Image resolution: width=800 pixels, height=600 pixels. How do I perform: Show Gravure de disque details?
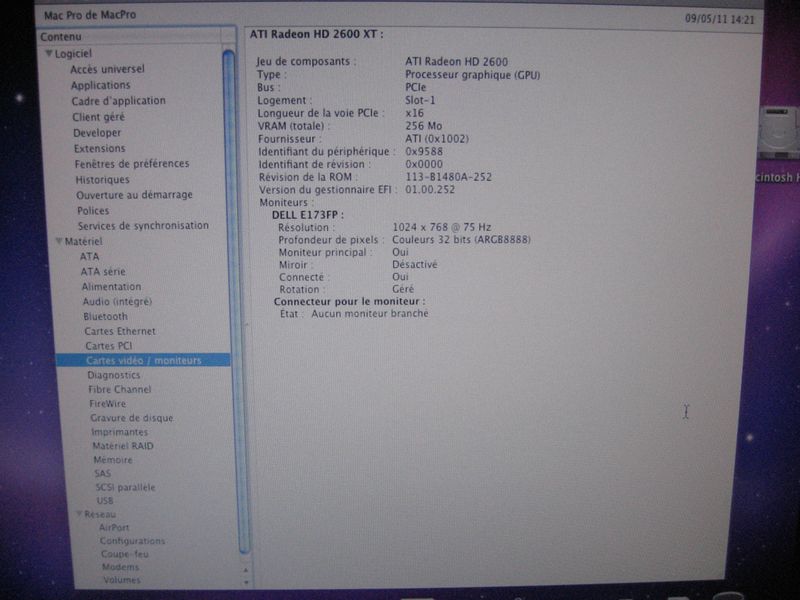(132, 418)
